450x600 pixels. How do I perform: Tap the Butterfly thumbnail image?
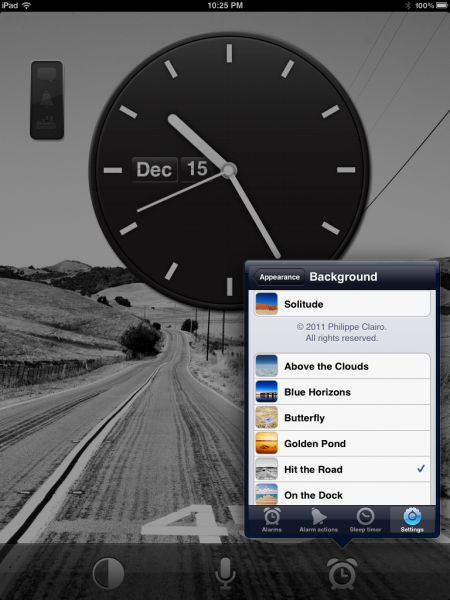266,417
